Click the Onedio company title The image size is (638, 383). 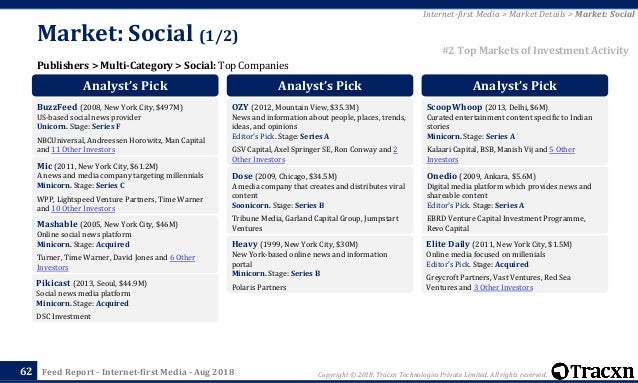(x=442, y=176)
